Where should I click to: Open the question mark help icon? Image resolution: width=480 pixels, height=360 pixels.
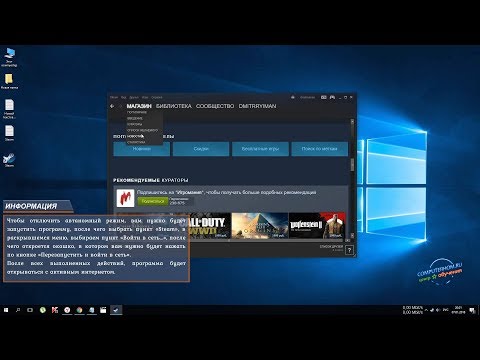point(349,250)
